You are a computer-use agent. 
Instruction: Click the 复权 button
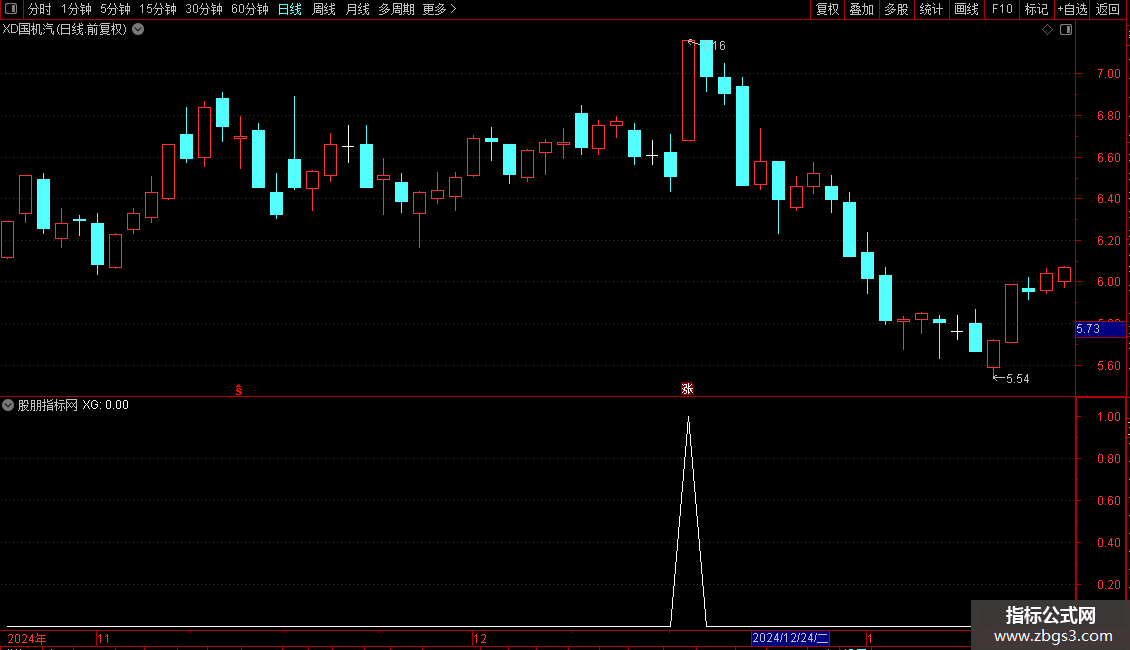point(827,9)
